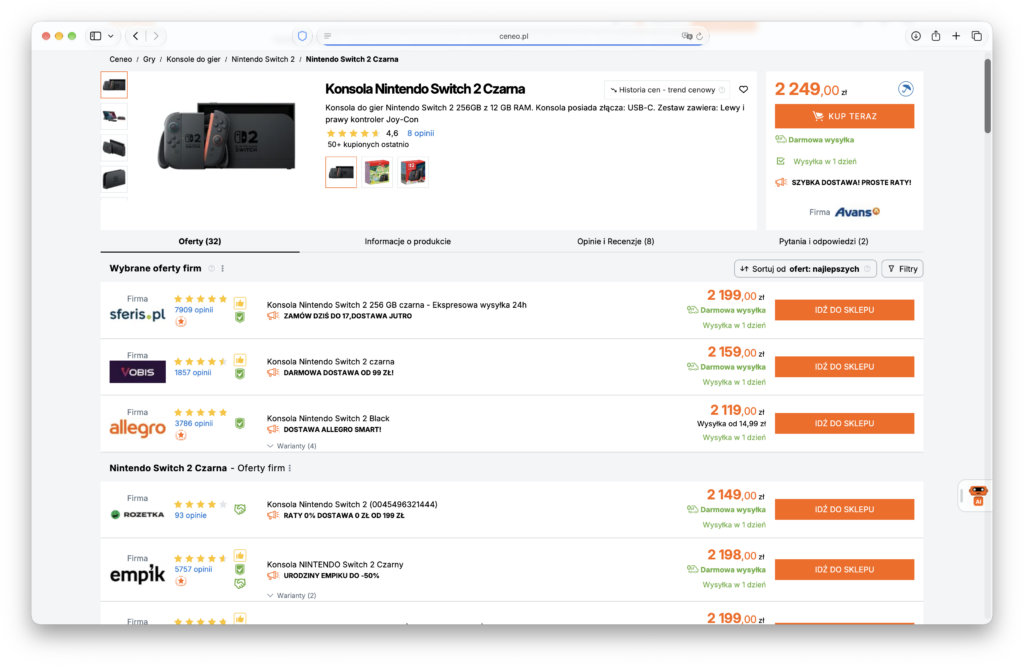
Task: Click thumbs-up badge in sferis.pl row
Action: pos(240,304)
